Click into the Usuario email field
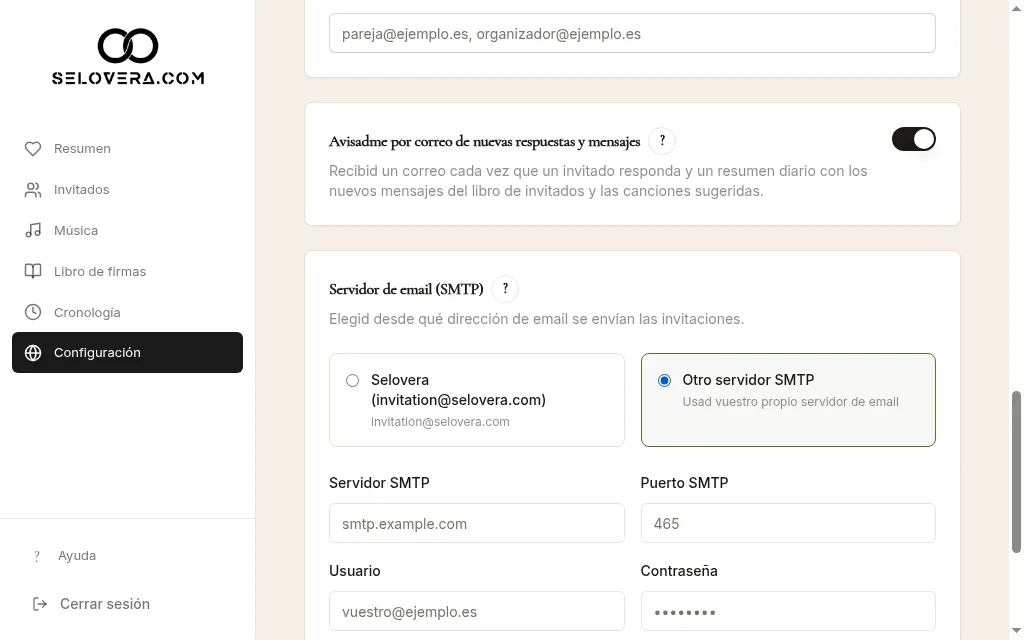 477,611
